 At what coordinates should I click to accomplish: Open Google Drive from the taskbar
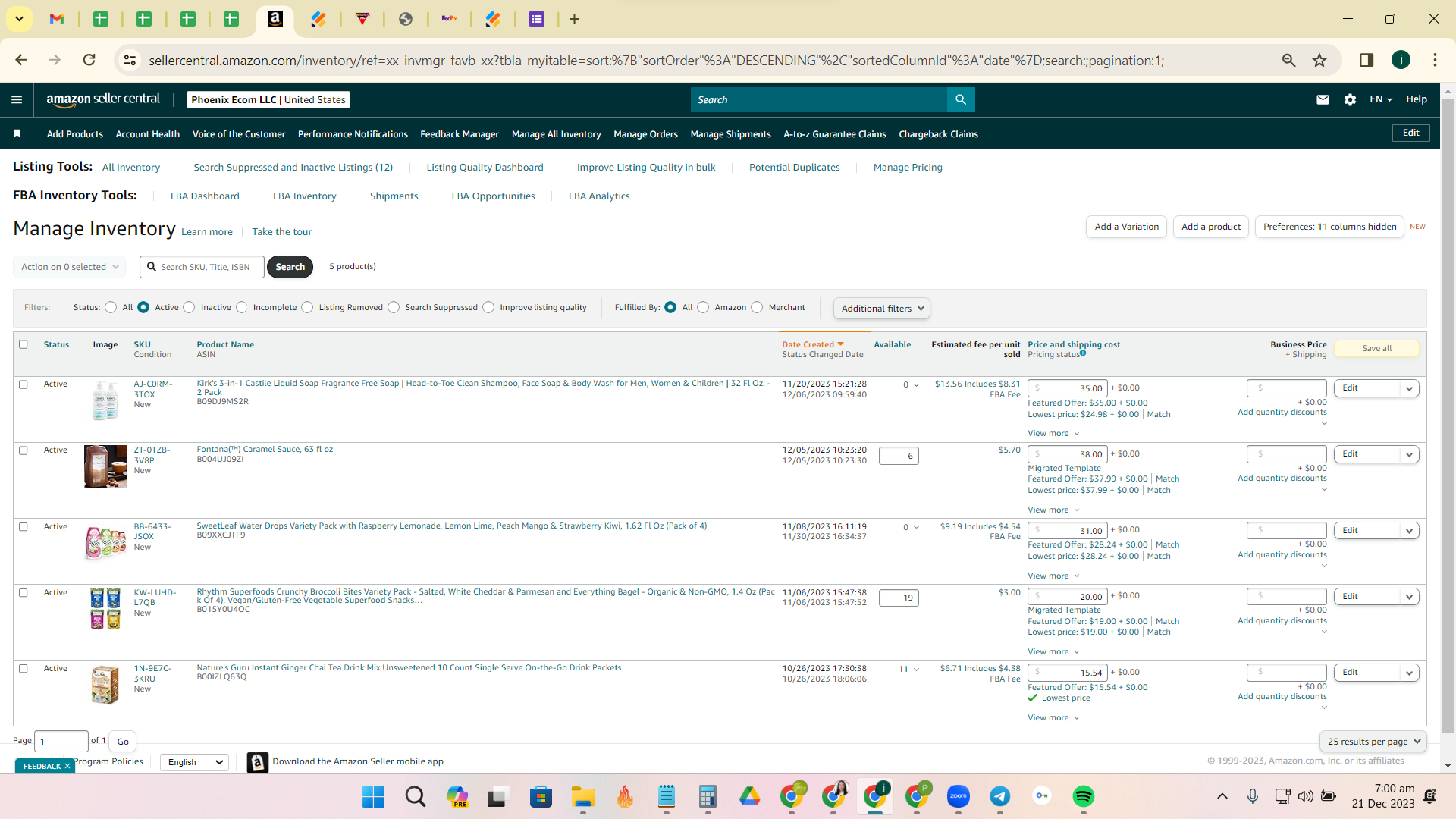point(749,796)
